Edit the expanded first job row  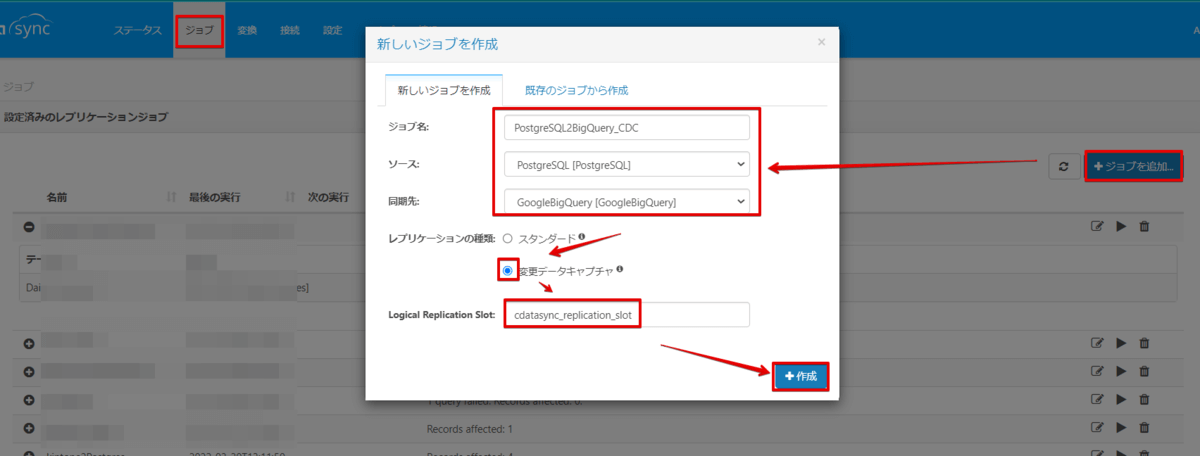[x=1097, y=227]
